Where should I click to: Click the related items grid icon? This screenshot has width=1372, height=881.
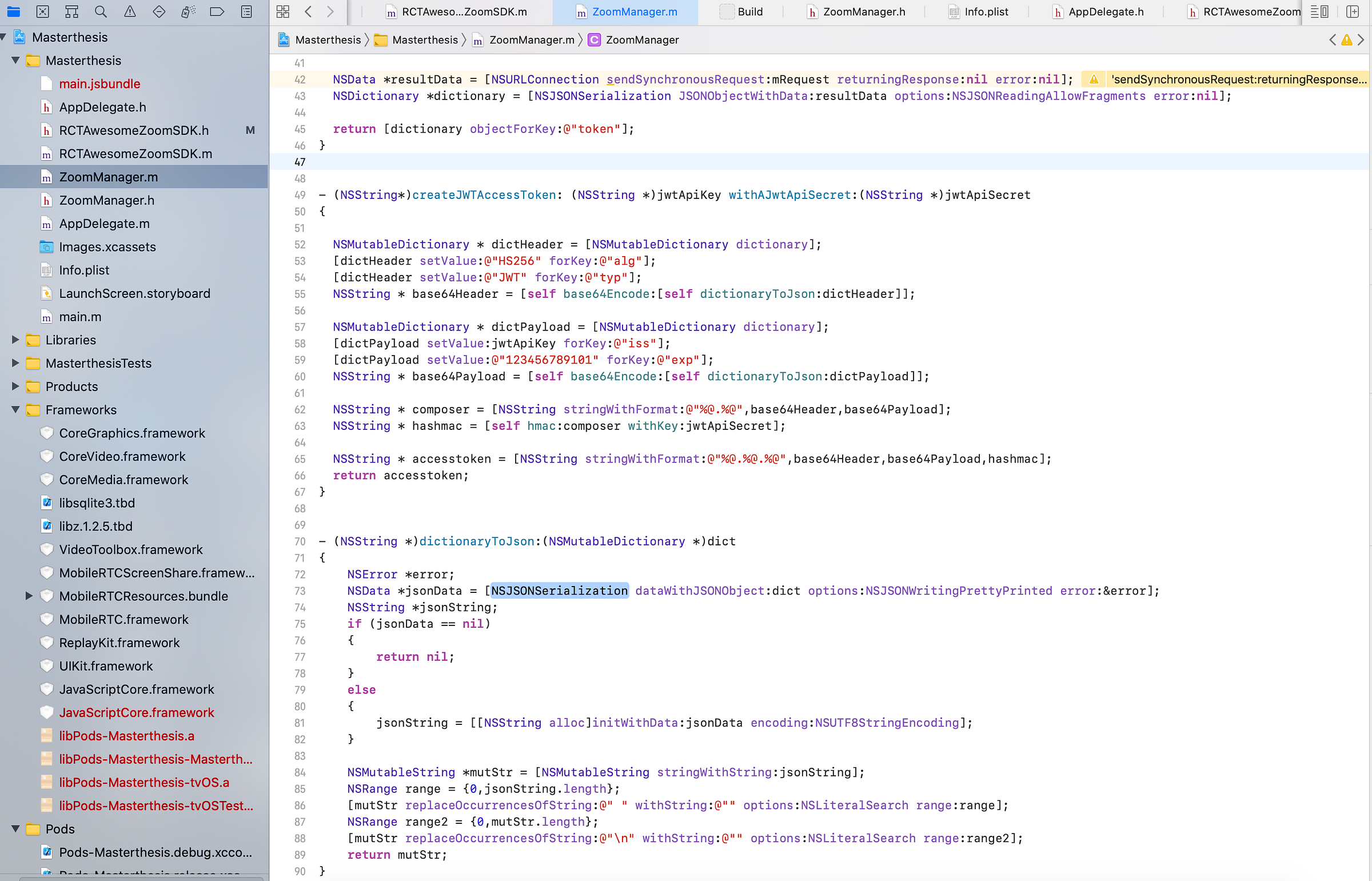(282, 11)
